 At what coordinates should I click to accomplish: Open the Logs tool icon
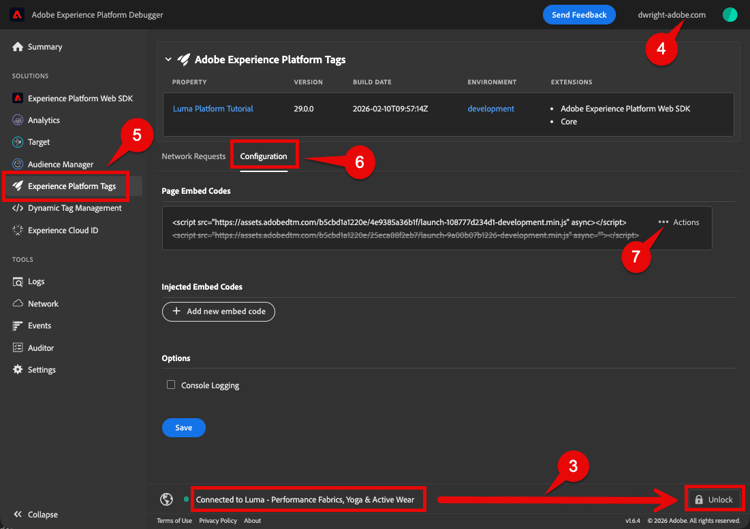(x=18, y=282)
